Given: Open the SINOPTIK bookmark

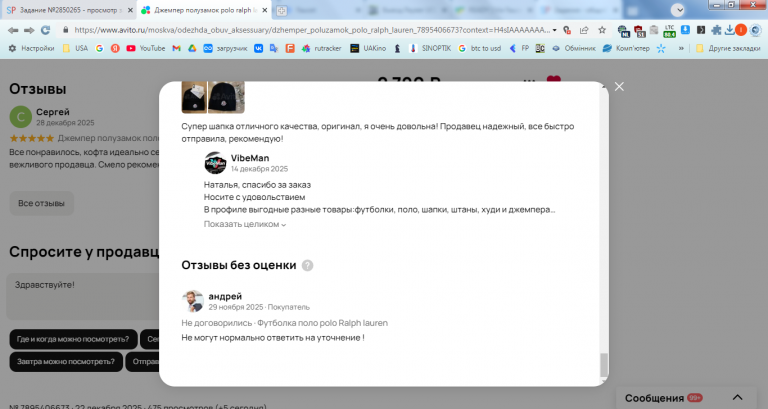Looking at the screenshot, I should (x=430, y=48).
